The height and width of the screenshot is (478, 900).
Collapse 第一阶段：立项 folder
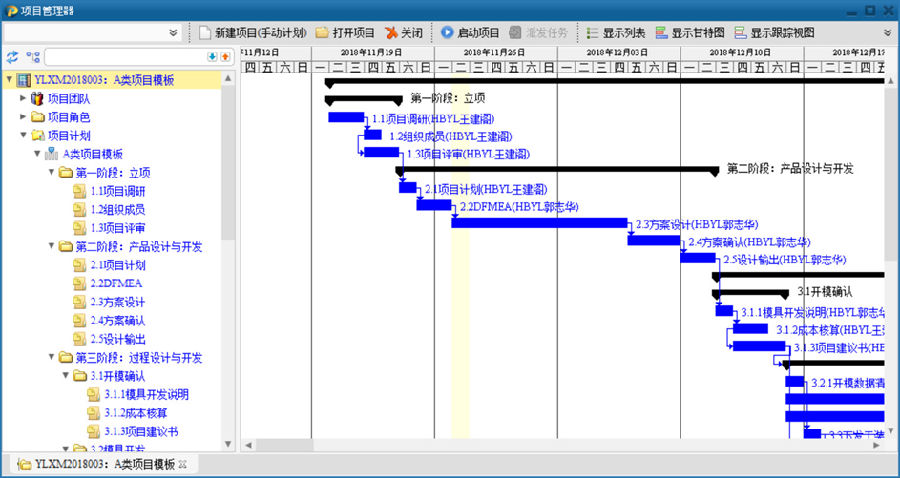coord(51,172)
